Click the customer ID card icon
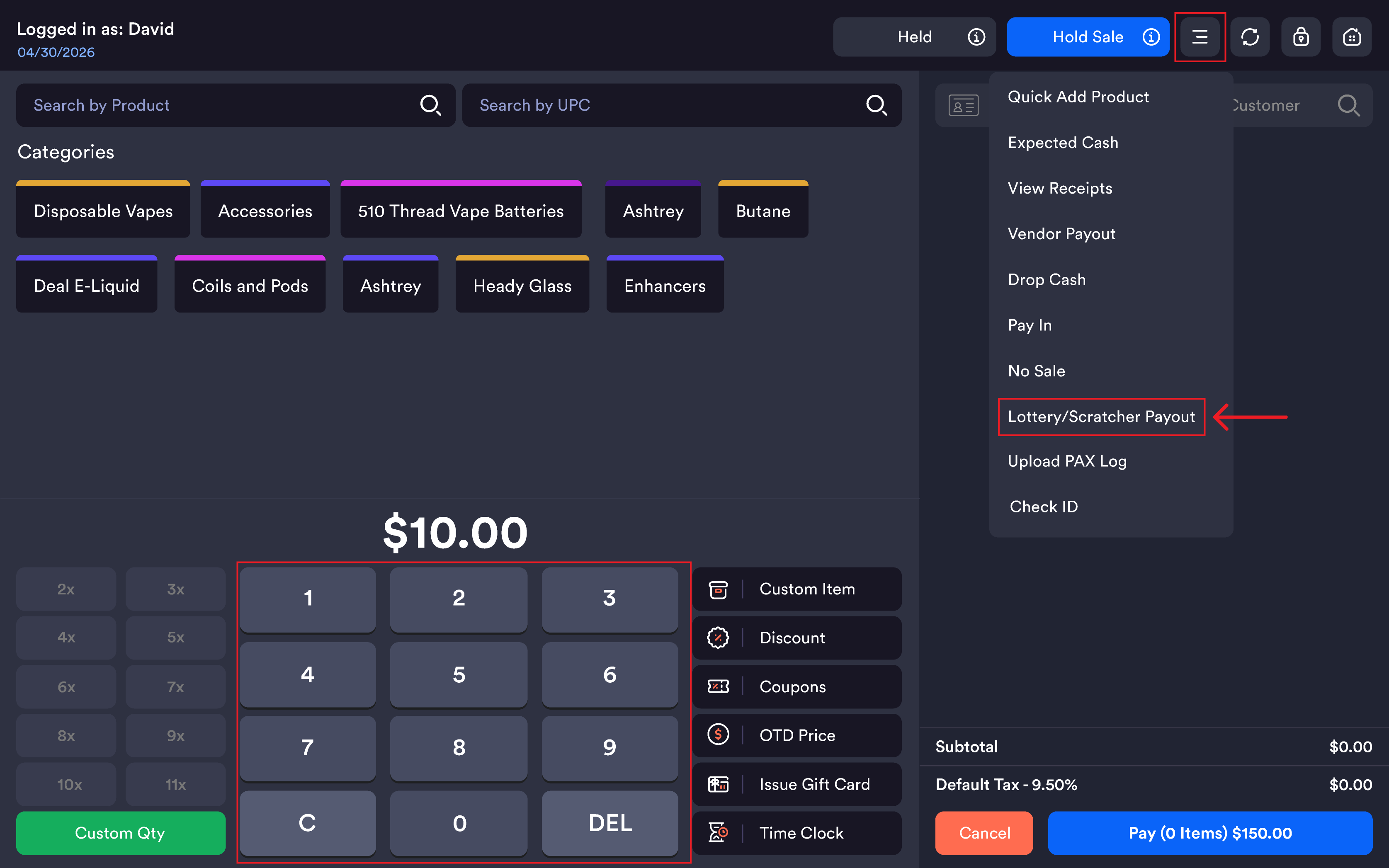The width and height of the screenshot is (1389, 868). (963, 106)
